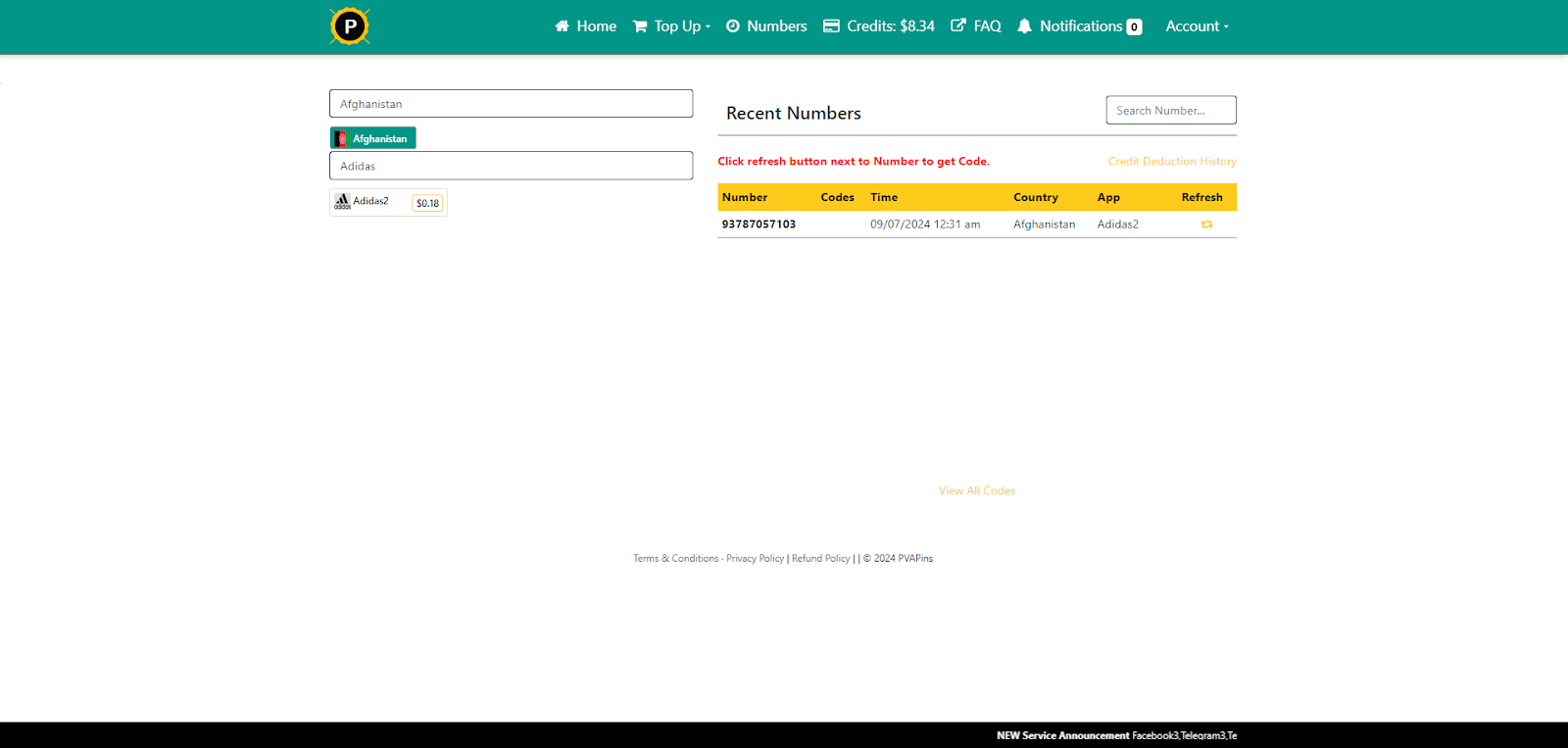This screenshot has height=748, width=1568.
Task: Open Notifications list
Action: (x=1079, y=26)
